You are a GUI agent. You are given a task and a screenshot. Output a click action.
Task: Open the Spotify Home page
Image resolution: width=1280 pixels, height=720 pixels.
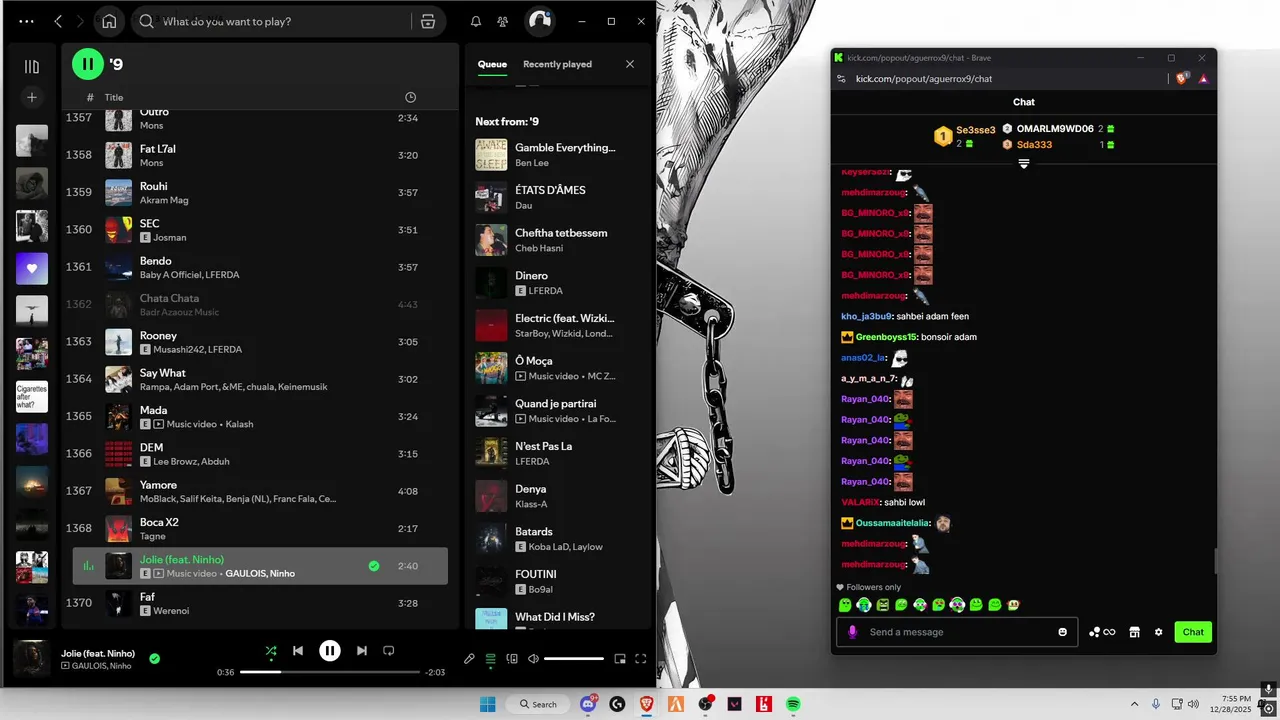coord(109,21)
